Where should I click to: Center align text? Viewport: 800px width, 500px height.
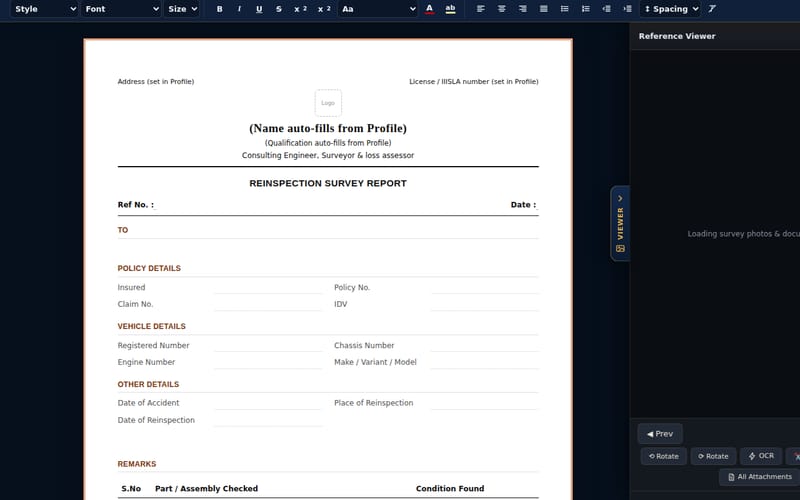click(502, 9)
